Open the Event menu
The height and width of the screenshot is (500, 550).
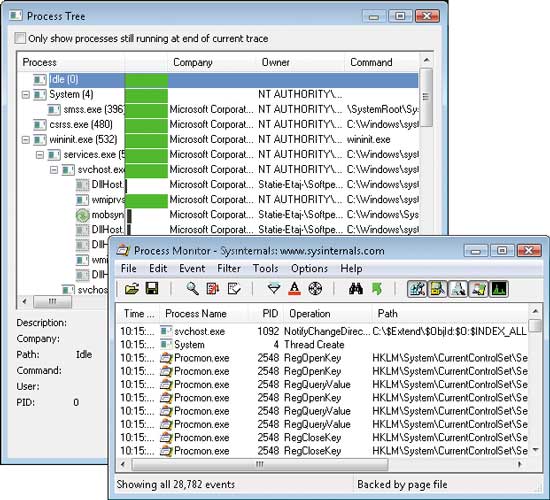click(x=192, y=268)
